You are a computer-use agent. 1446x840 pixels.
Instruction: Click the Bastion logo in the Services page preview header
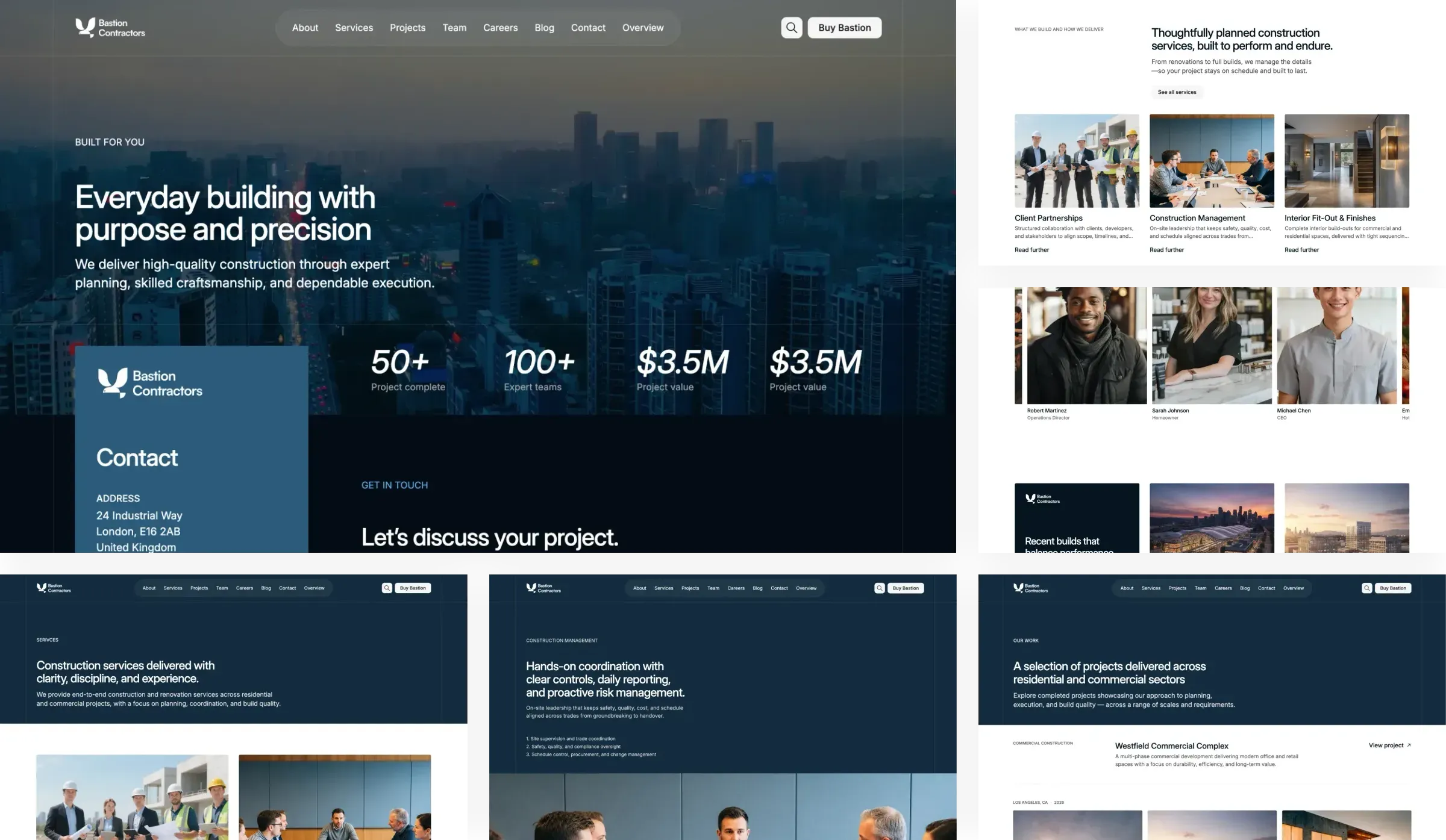pyautogui.click(x=54, y=588)
